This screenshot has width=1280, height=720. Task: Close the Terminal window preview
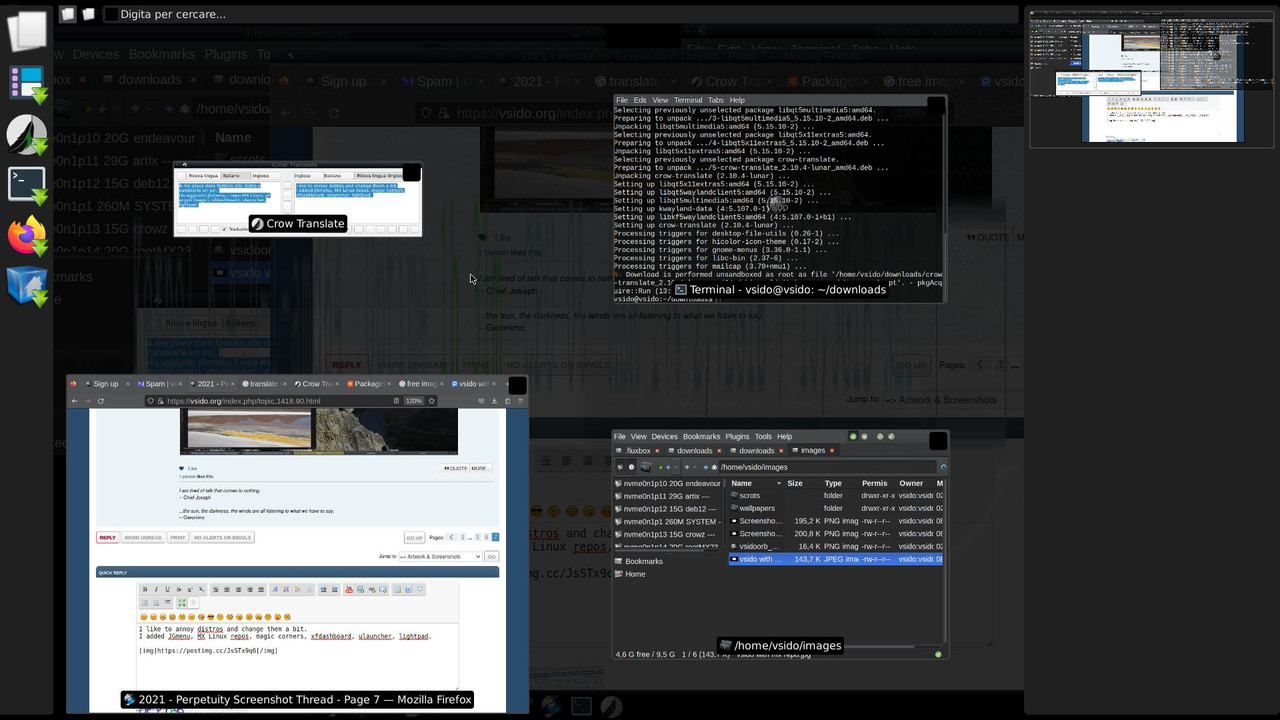(936, 105)
